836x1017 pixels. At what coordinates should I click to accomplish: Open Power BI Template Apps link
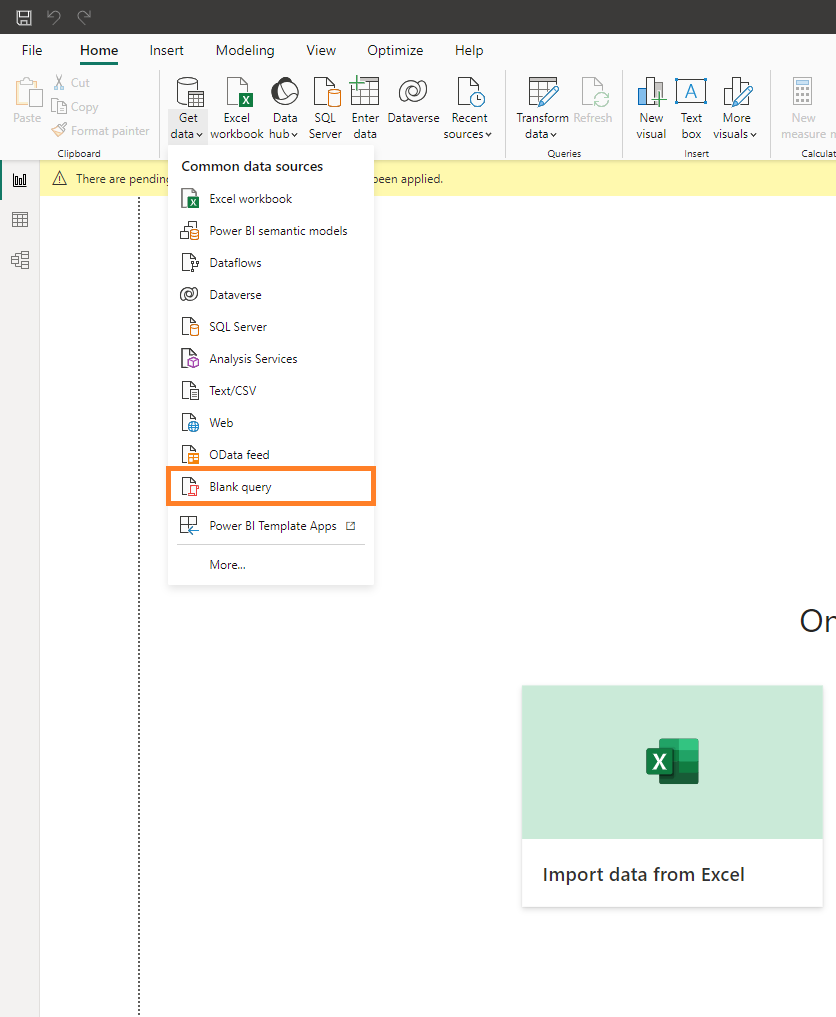point(270,526)
